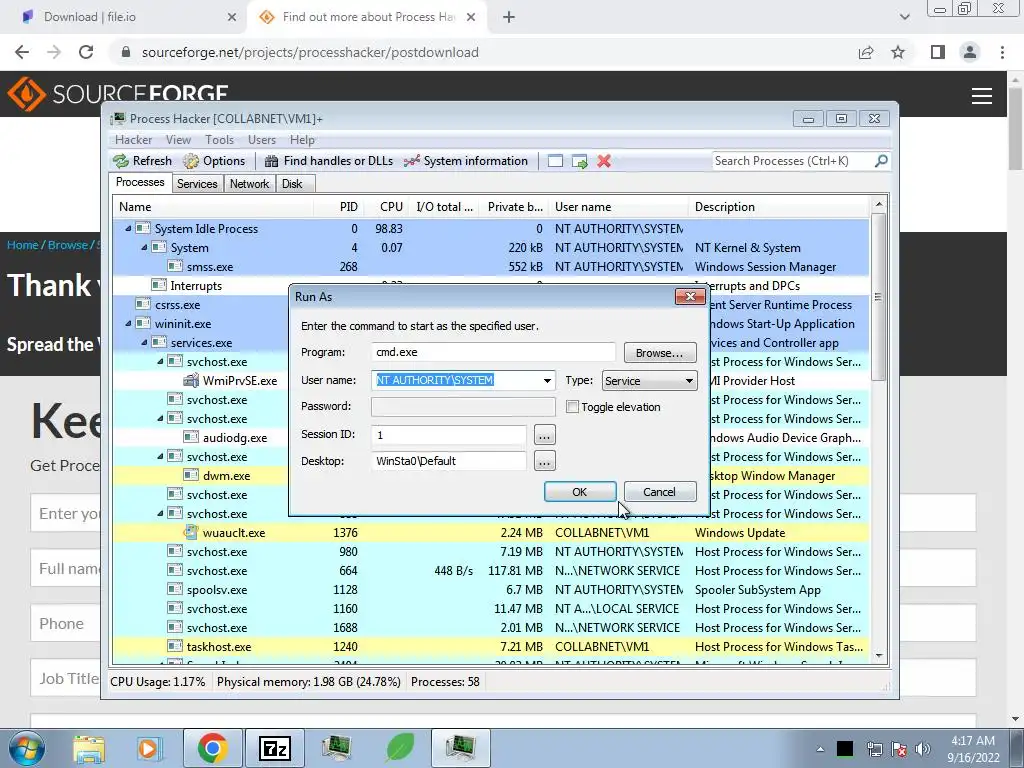The height and width of the screenshot is (768, 1024).
Task: Click the Desktop ellipsis button
Action: pos(545,461)
